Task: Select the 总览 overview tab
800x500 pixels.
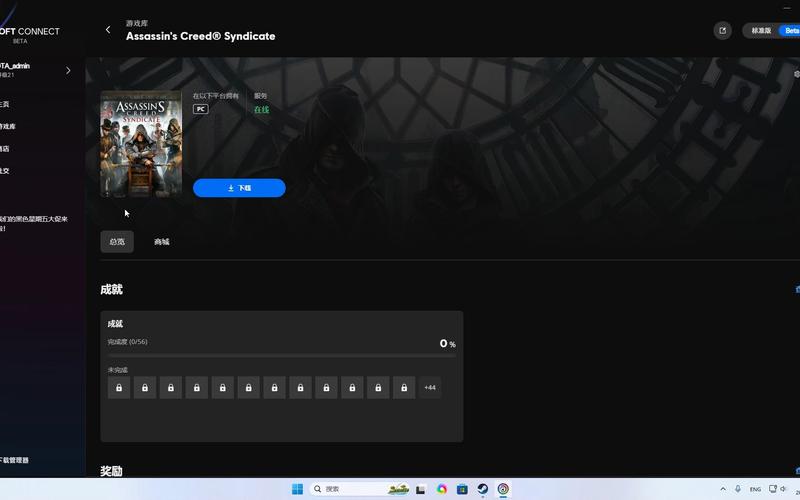Action: [x=117, y=242]
